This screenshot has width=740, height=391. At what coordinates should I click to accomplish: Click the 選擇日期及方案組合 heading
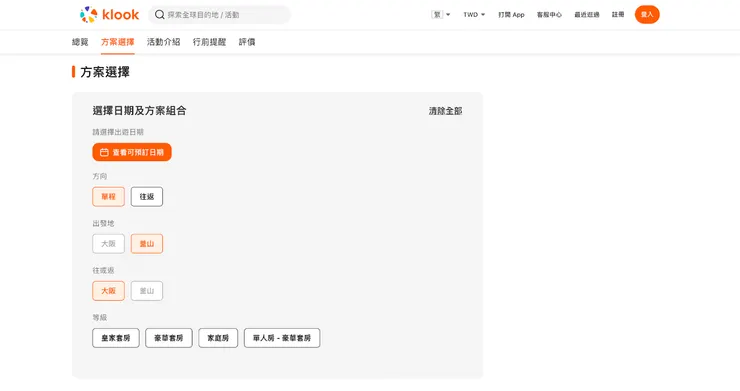(139, 111)
